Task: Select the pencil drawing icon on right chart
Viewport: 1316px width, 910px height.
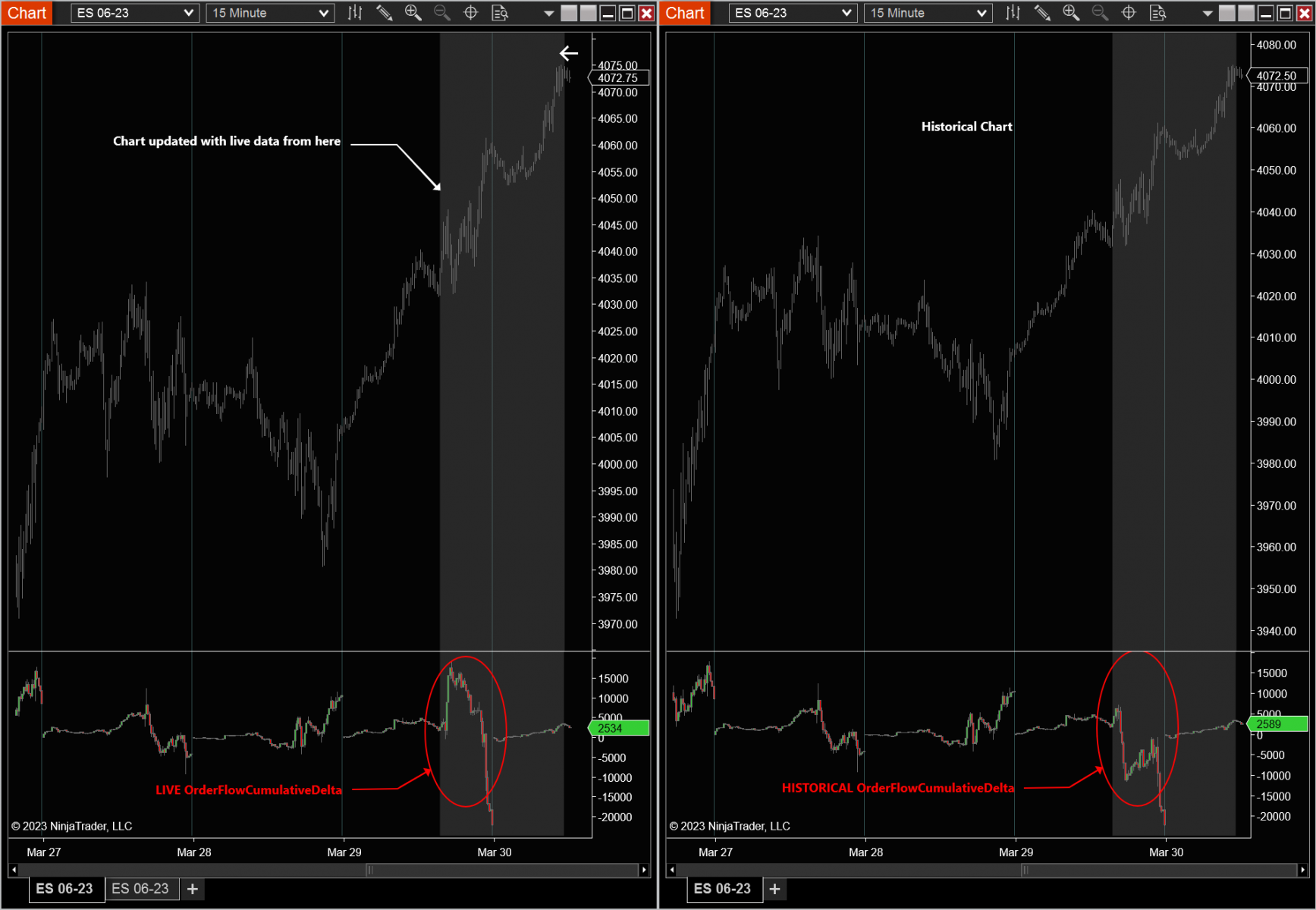Action: (x=1042, y=12)
